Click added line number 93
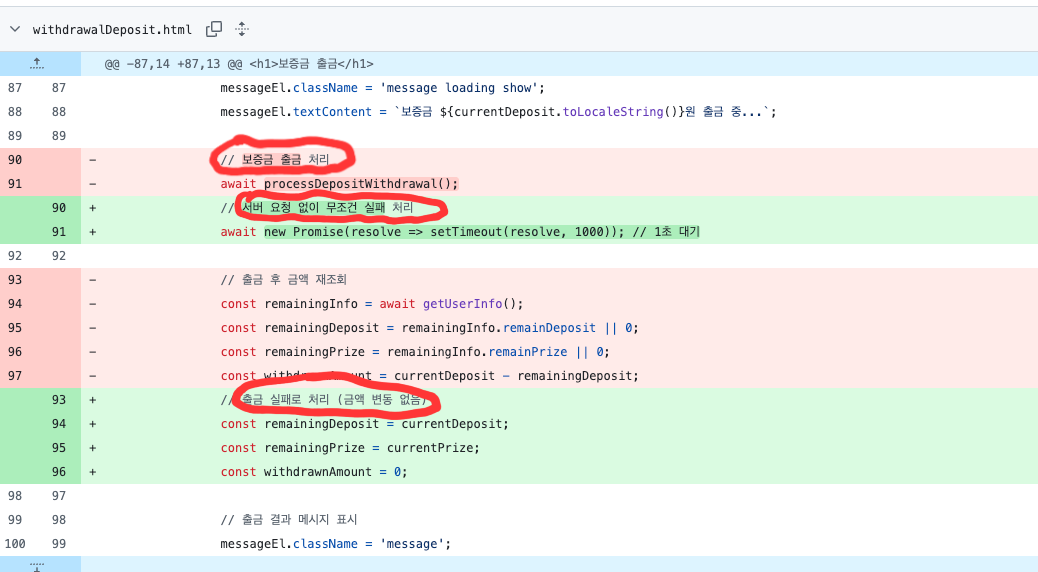This screenshot has height=572, width=1038. [59, 400]
